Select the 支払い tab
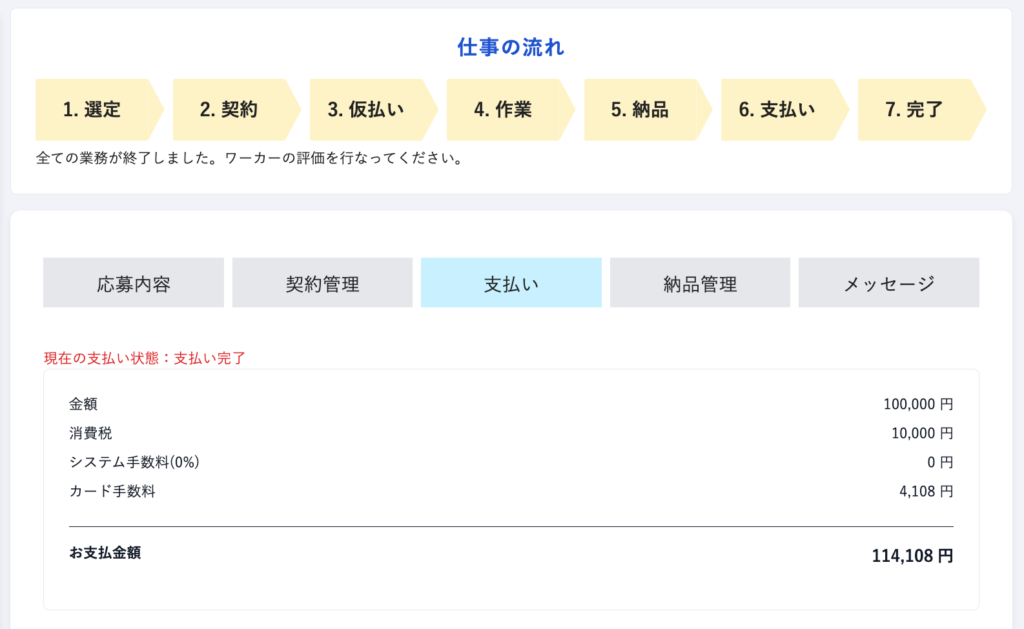This screenshot has width=1024, height=629. coord(511,283)
